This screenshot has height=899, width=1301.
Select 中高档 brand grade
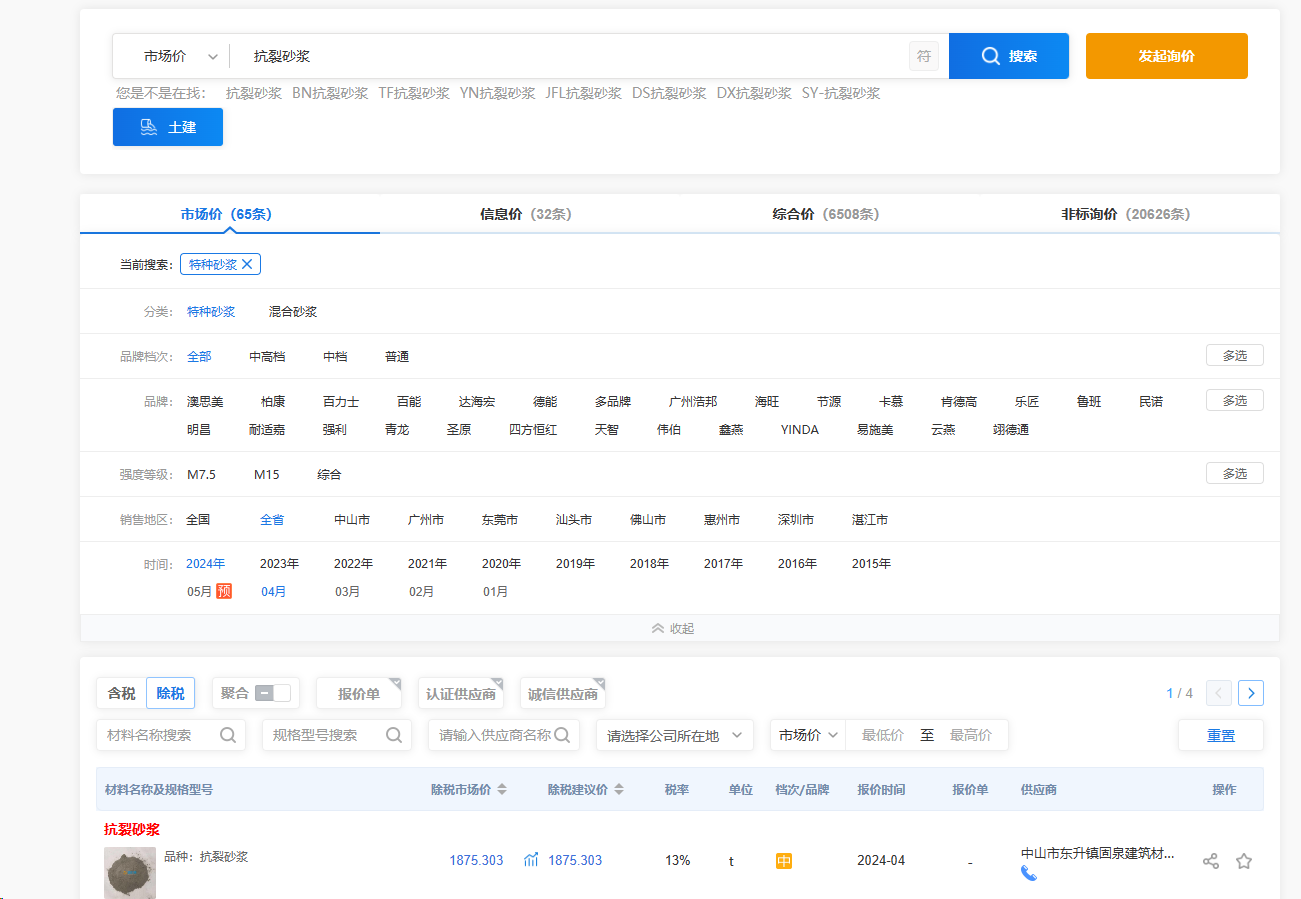(x=267, y=356)
